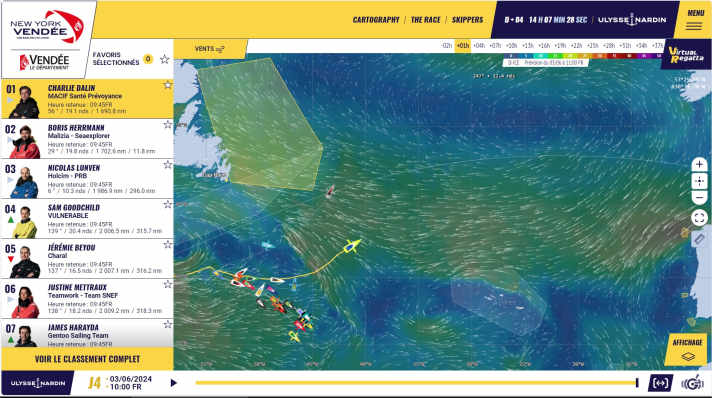Viewport: 712px width, 398px height.
Task: Select the yellow leading boat on the map
Action: (351, 246)
